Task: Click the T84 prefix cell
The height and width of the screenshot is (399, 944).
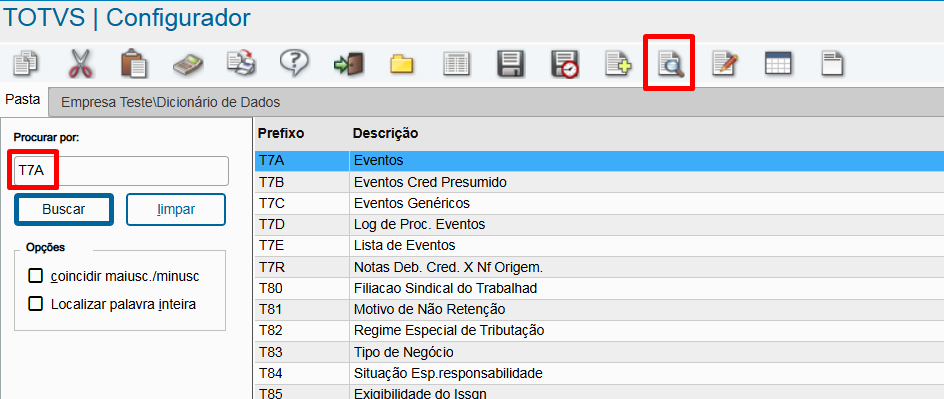Action: [x=302, y=374]
